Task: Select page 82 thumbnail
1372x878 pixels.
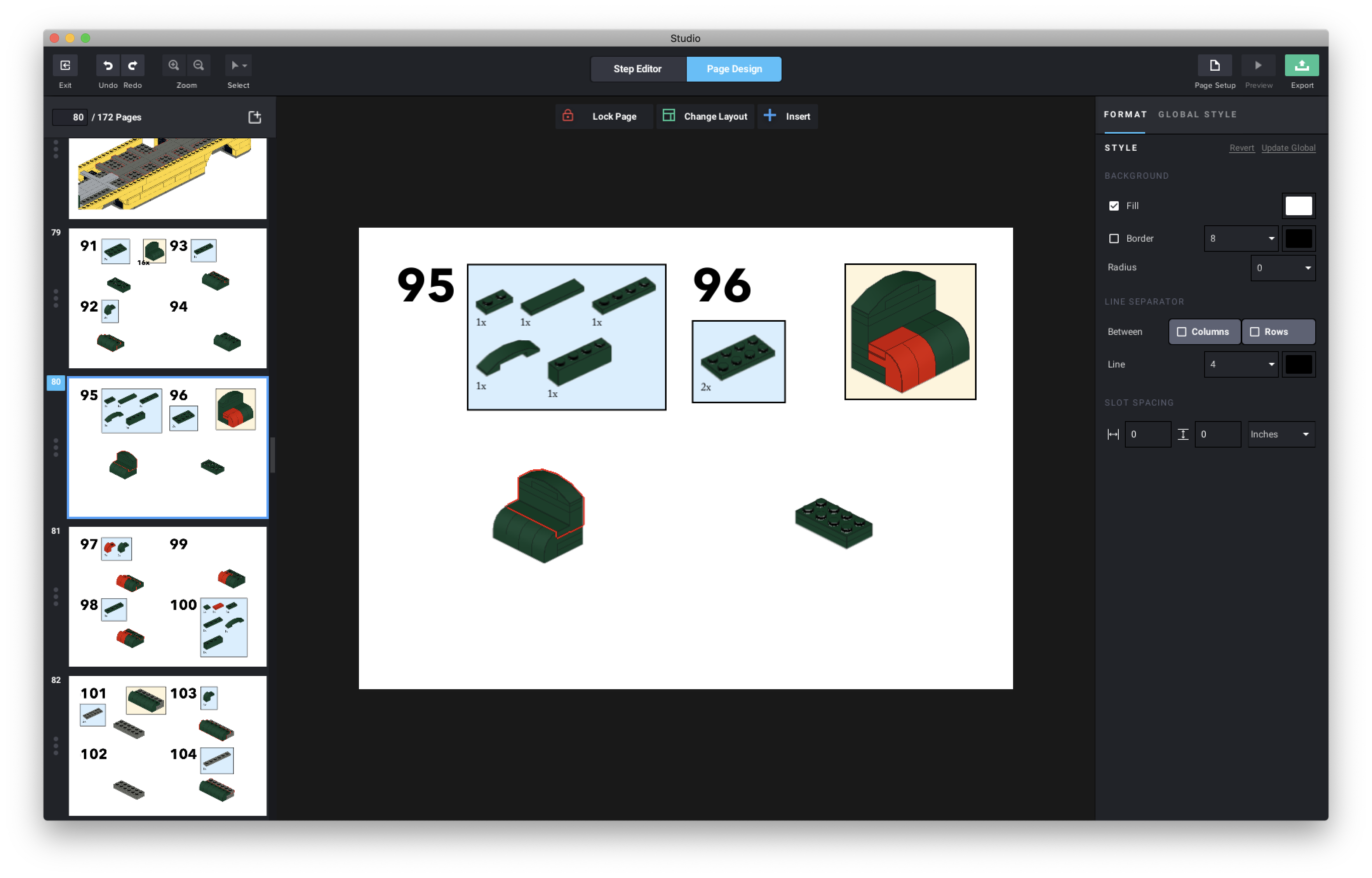Action: pos(167,746)
